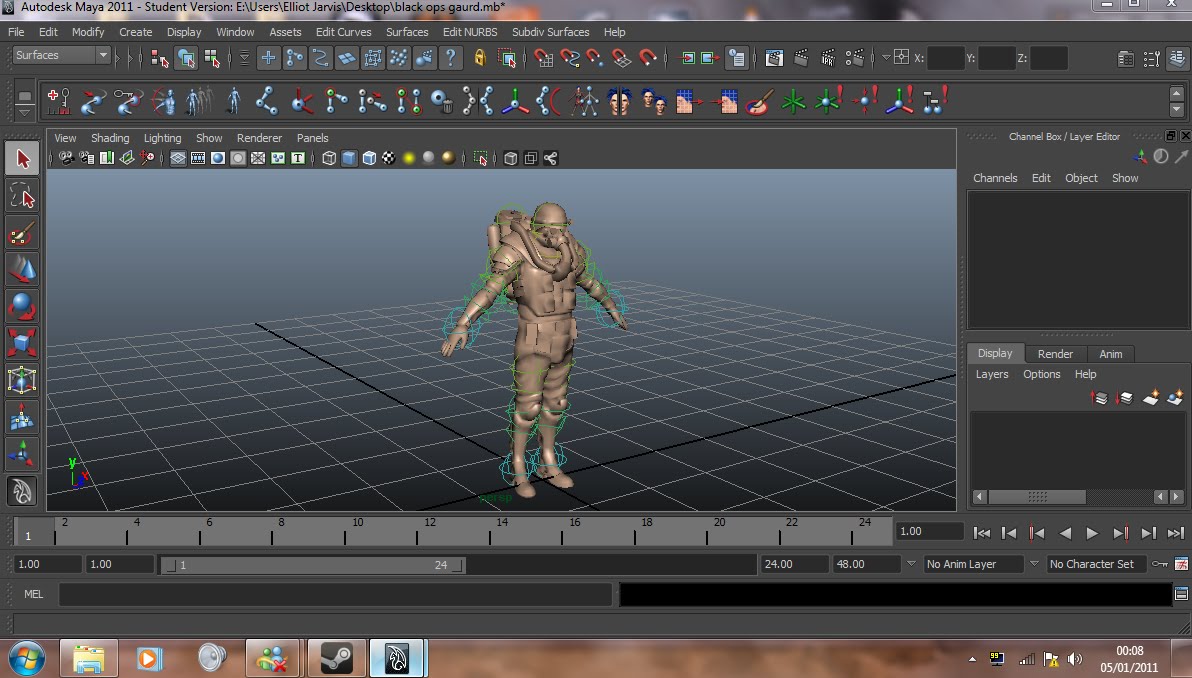Screen dimensions: 1192x678
Task: Click the Select Camera icon in viewport
Action: click(x=66, y=158)
